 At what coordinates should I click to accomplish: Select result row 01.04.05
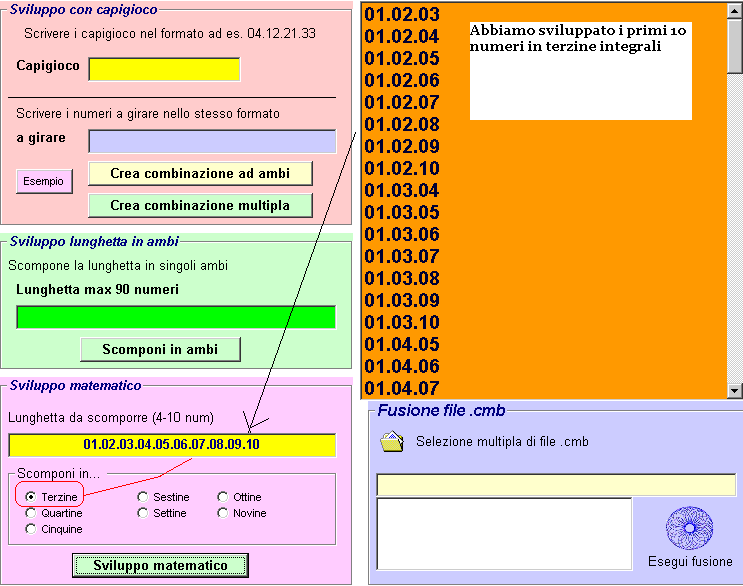coord(402,345)
